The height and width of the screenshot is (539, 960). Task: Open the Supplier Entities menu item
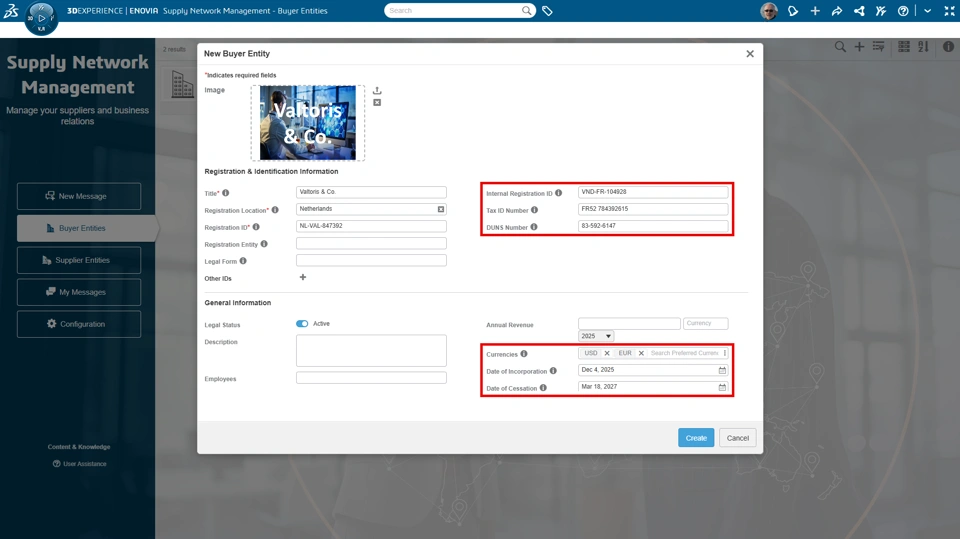tap(79, 260)
